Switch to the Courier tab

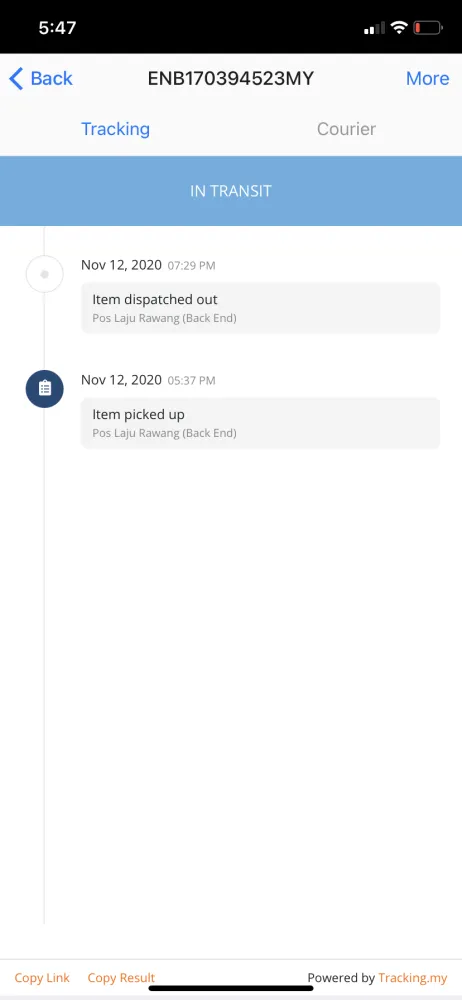(346, 129)
